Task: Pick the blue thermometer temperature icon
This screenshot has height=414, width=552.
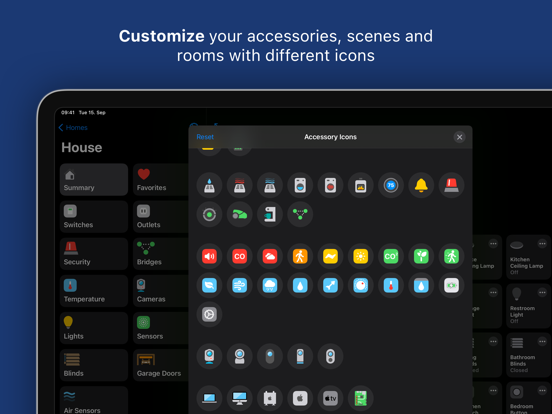Action: click(x=391, y=286)
